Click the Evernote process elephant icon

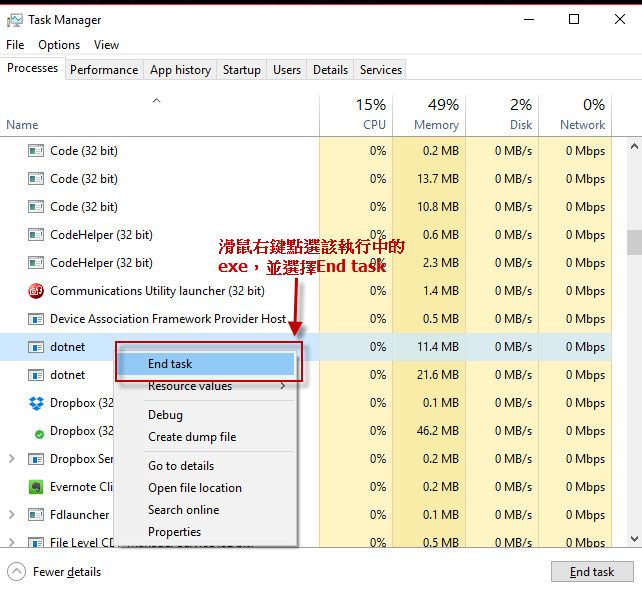click(x=36, y=487)
